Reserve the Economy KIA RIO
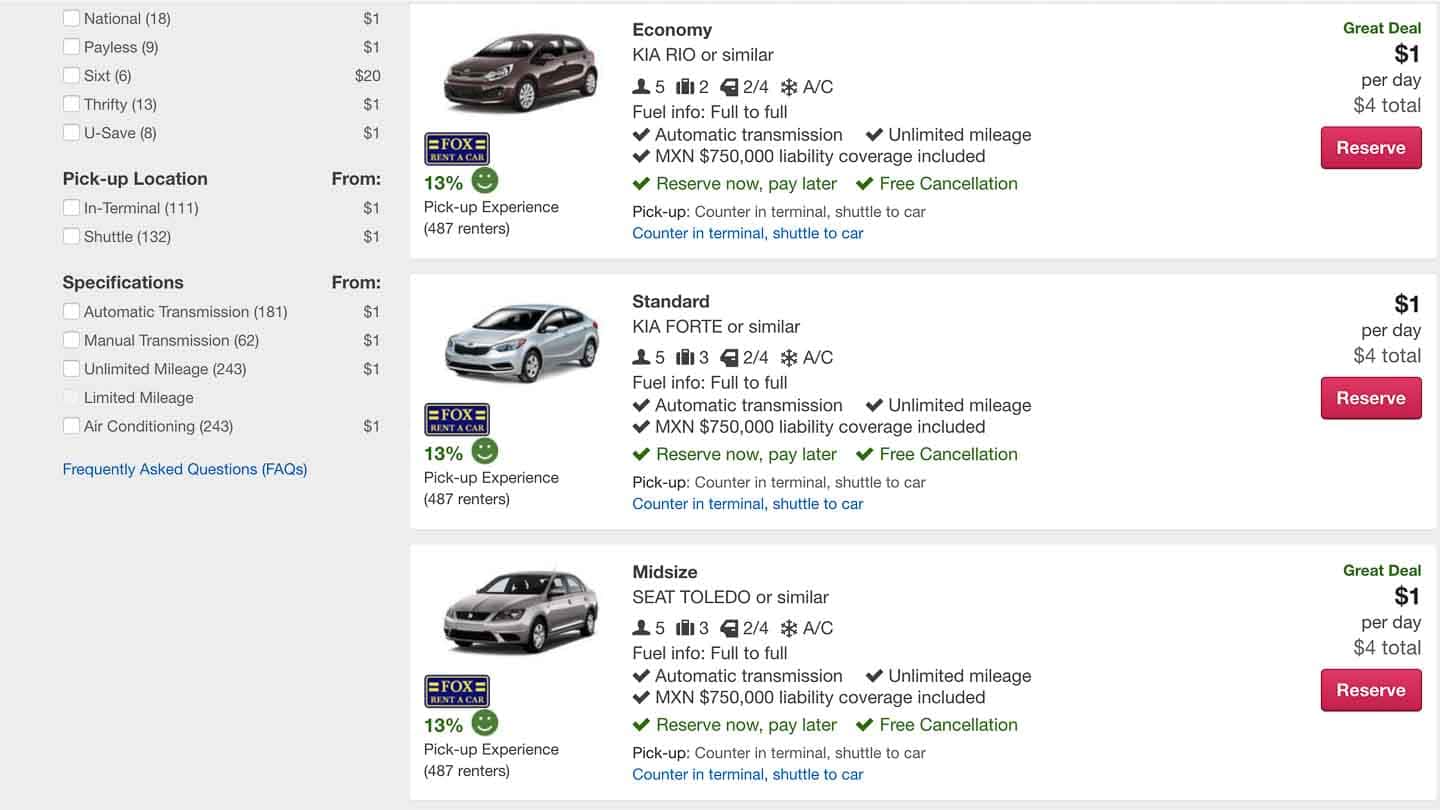This screenshot has height=810, width=1440. 1371,147
